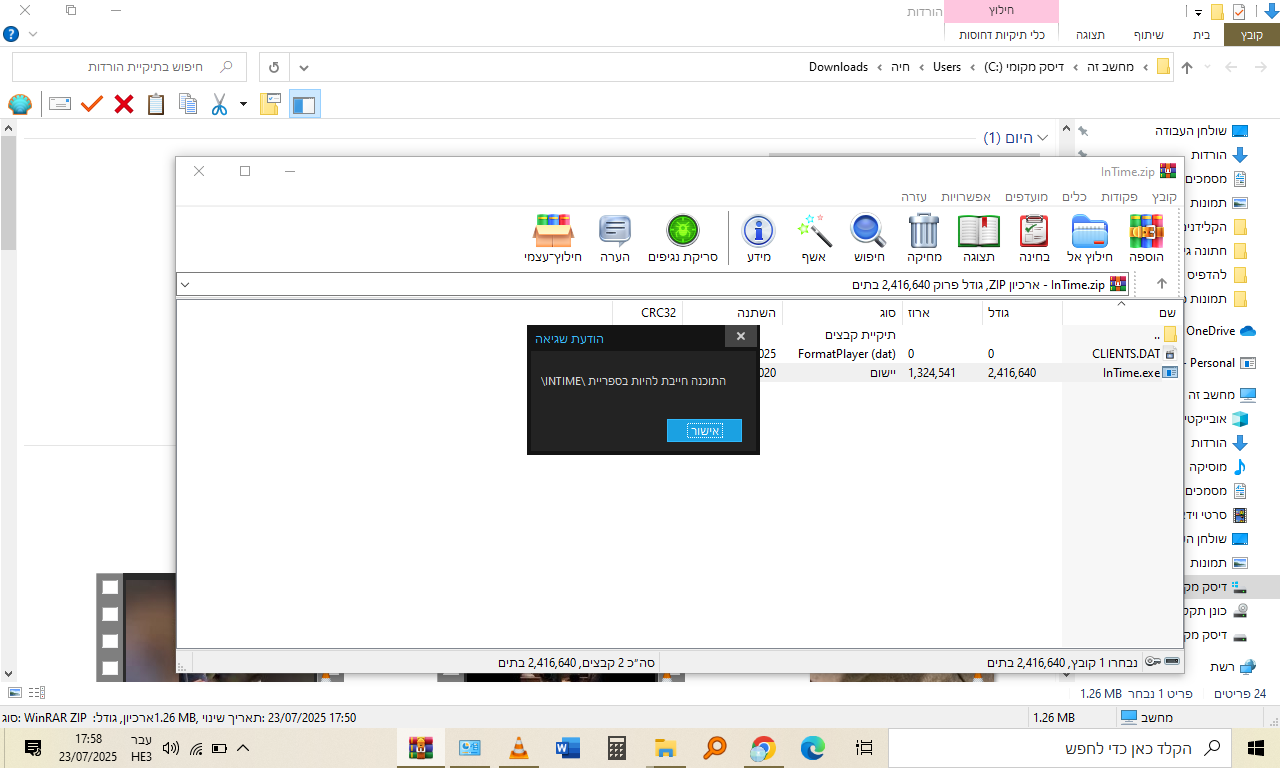Close the הודעת שגיאה error dialog
The width and height of the screenshot is (1280, 768).
click(740, 337)
